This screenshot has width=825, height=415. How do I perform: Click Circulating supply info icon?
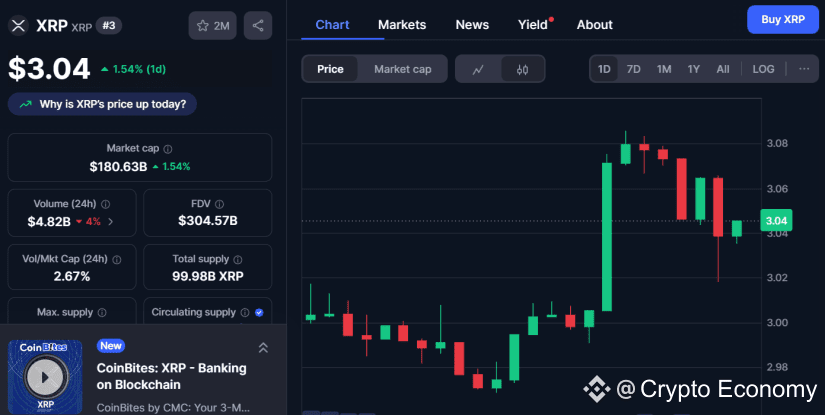tap(245, 312)
